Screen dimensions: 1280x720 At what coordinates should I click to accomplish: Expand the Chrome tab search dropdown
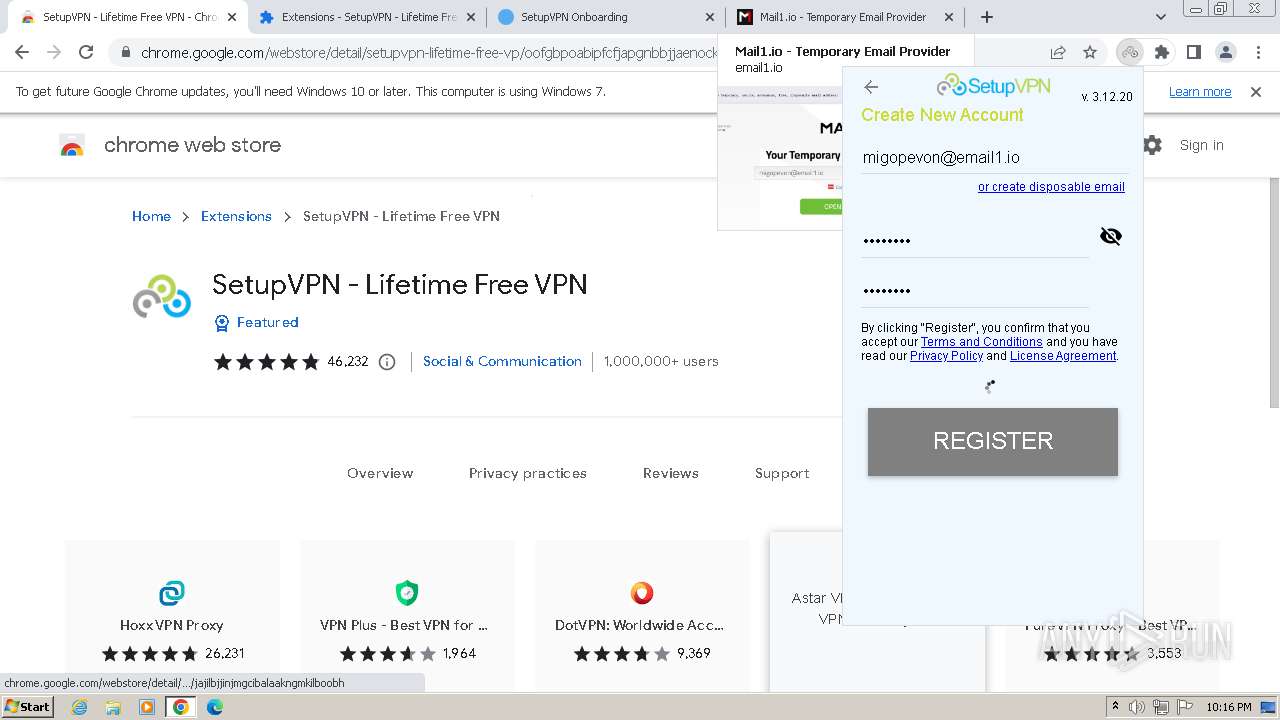pyautogui.click(x=1160, y=17)
